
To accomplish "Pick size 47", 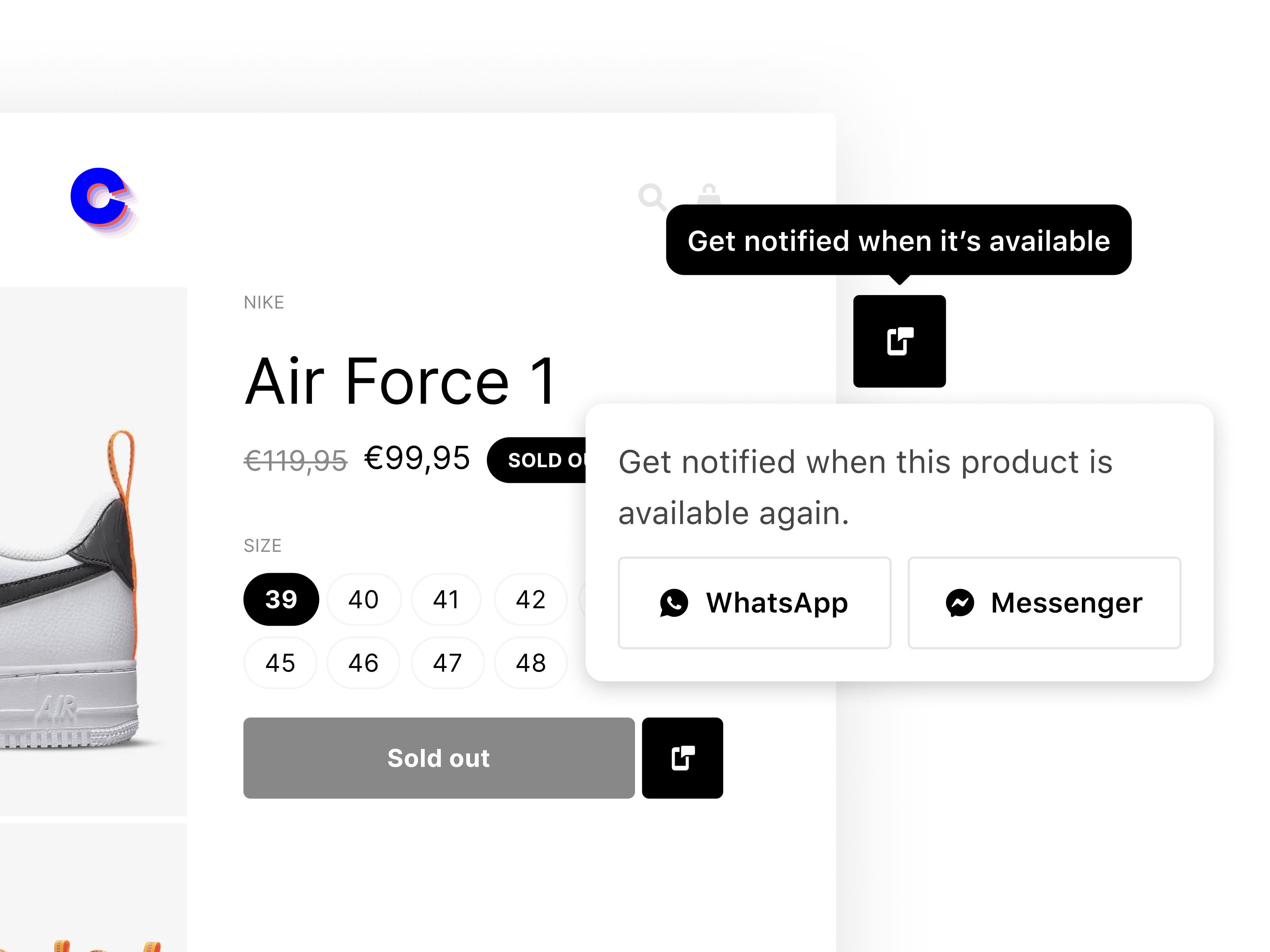I will (447, 663).
